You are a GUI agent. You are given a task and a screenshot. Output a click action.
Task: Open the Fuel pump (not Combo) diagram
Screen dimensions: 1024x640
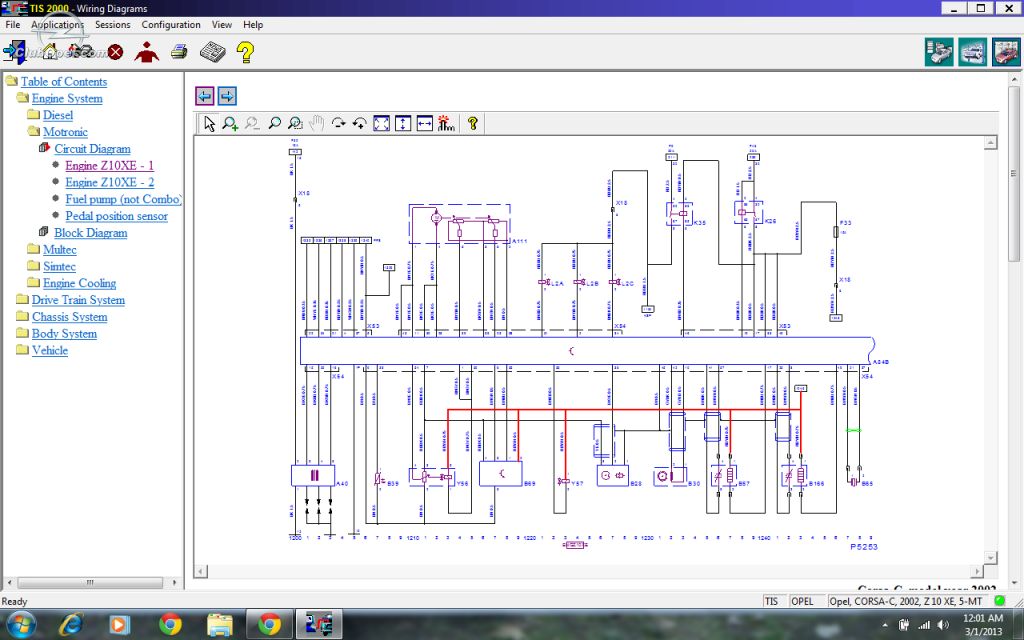pyautogui.click(x=123, y=199)
